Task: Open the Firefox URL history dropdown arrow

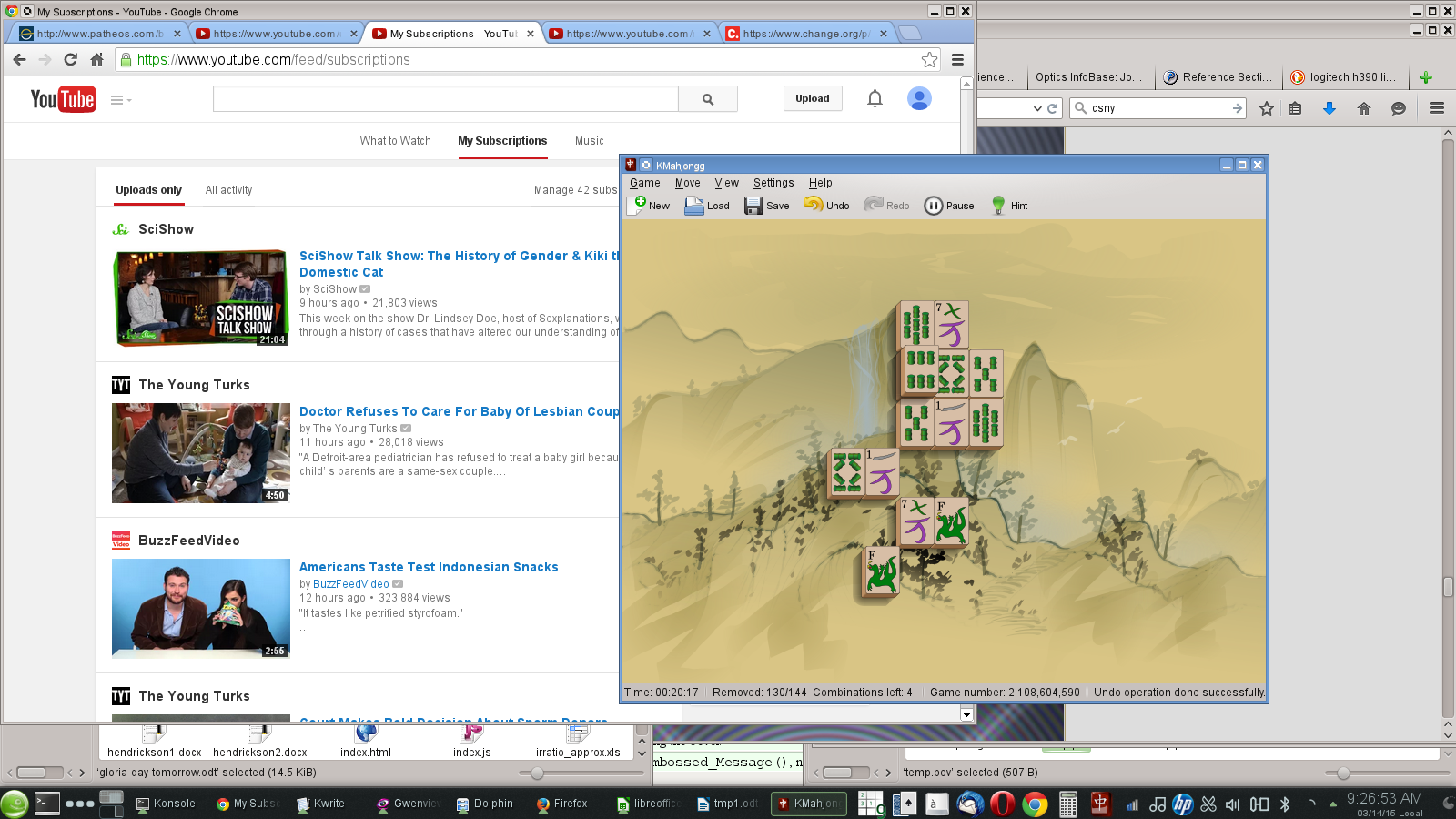Action: (x=1037, y=108)
